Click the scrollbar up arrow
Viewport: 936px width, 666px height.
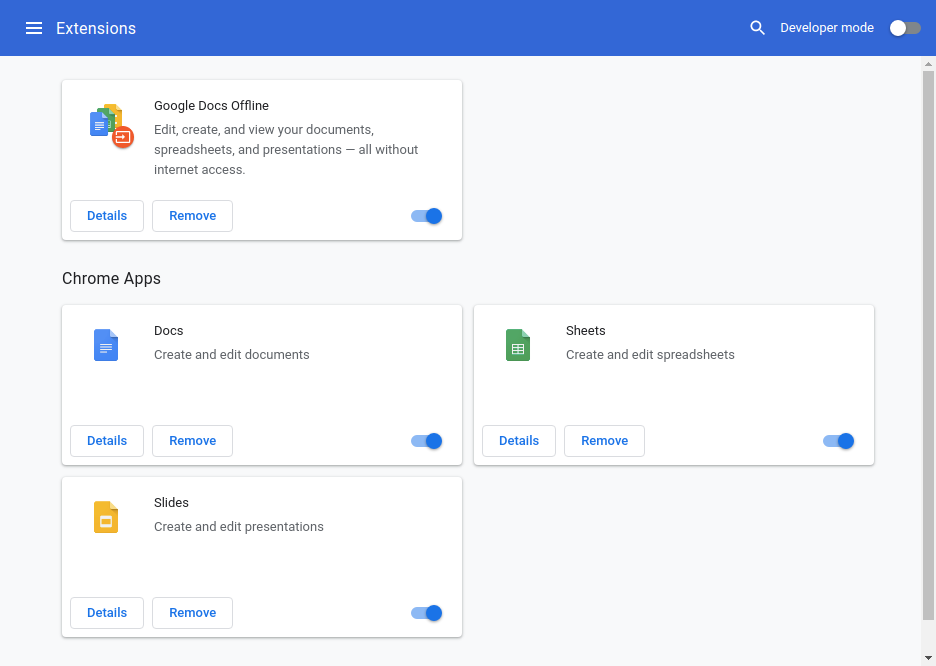click(x=928, y=64)
